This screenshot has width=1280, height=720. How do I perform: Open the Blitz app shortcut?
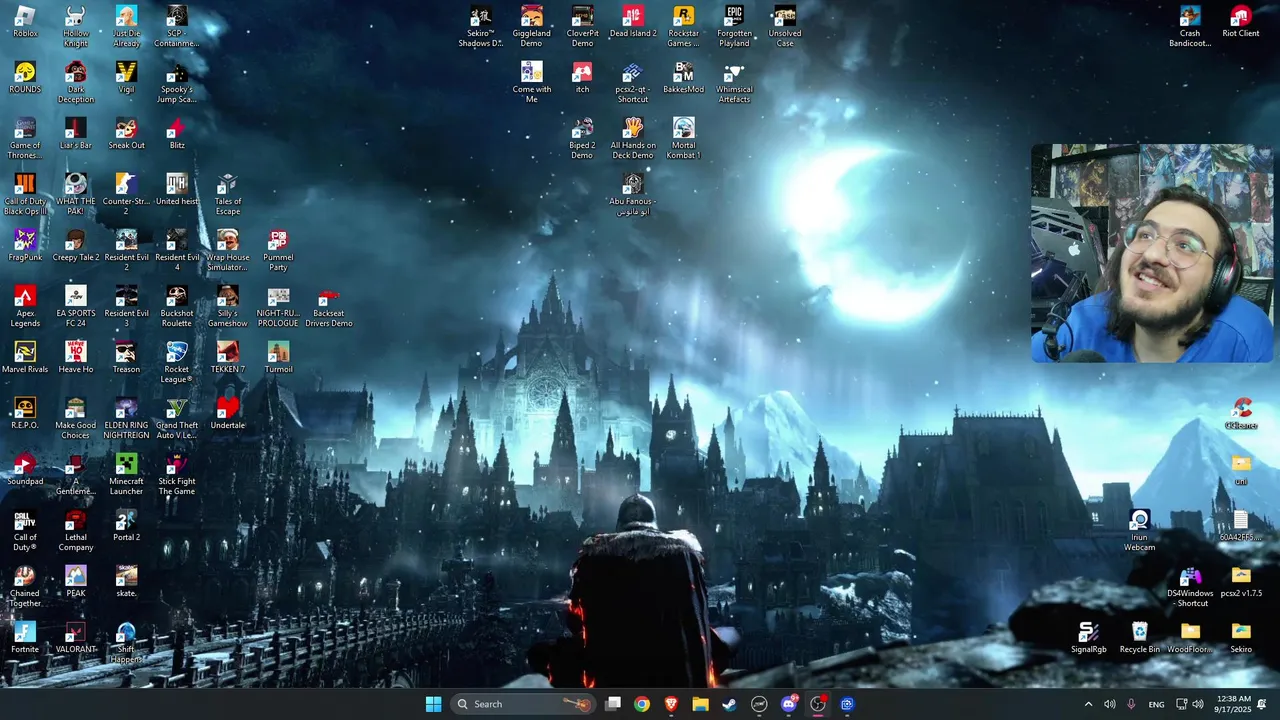click(x=177, y=134)
